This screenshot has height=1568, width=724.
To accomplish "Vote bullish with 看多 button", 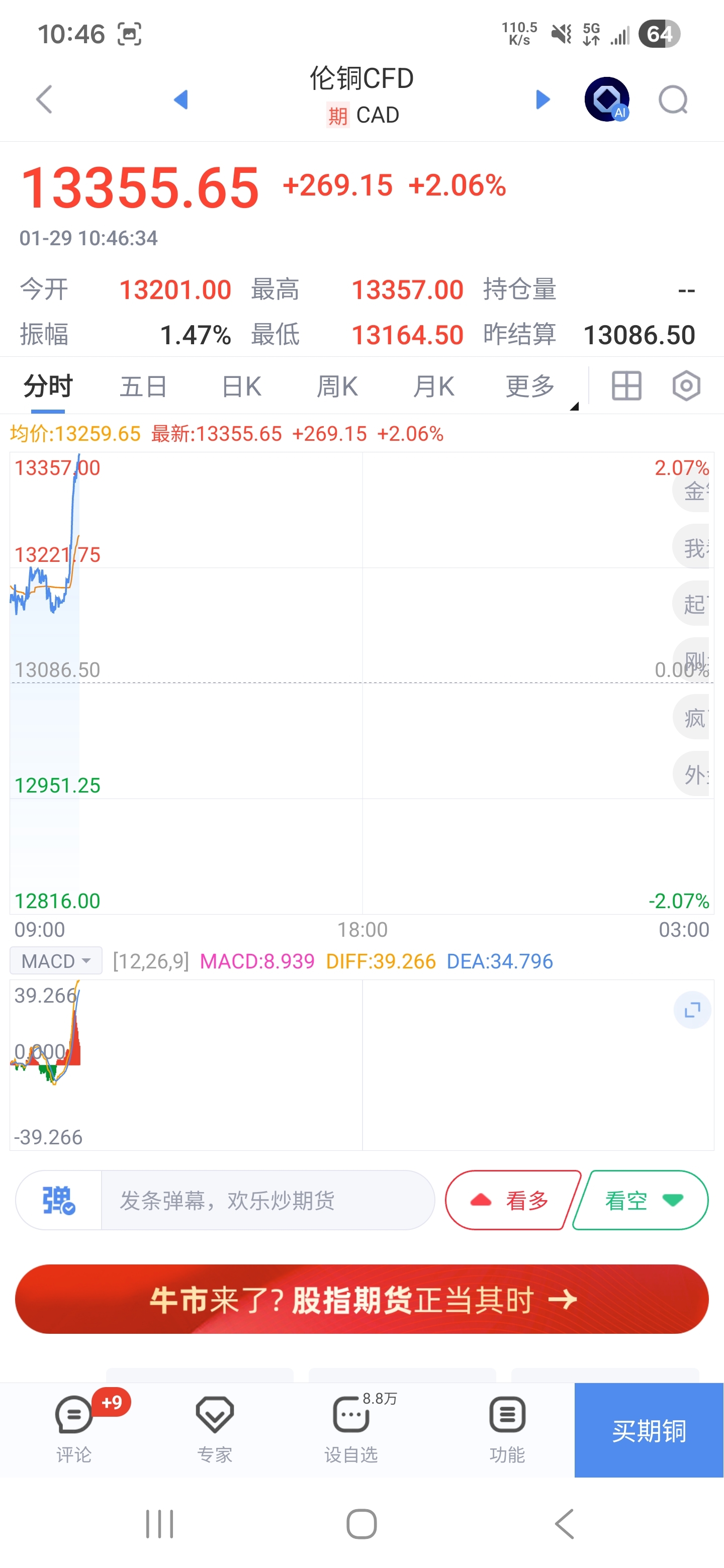I will coord(513,1200).
